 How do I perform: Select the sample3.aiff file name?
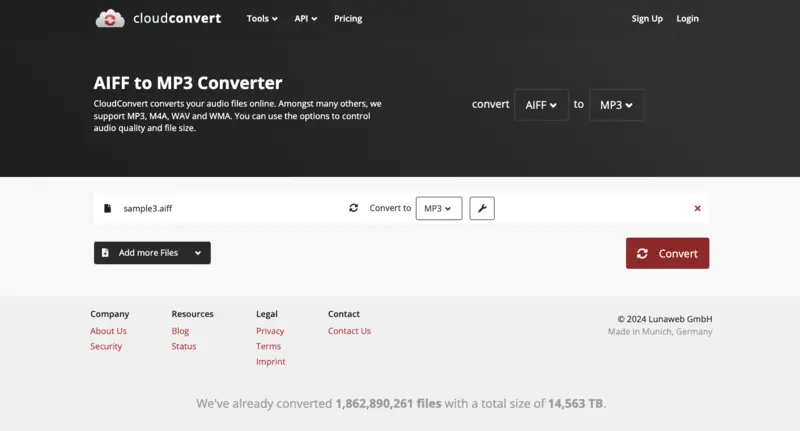[147, 208]
